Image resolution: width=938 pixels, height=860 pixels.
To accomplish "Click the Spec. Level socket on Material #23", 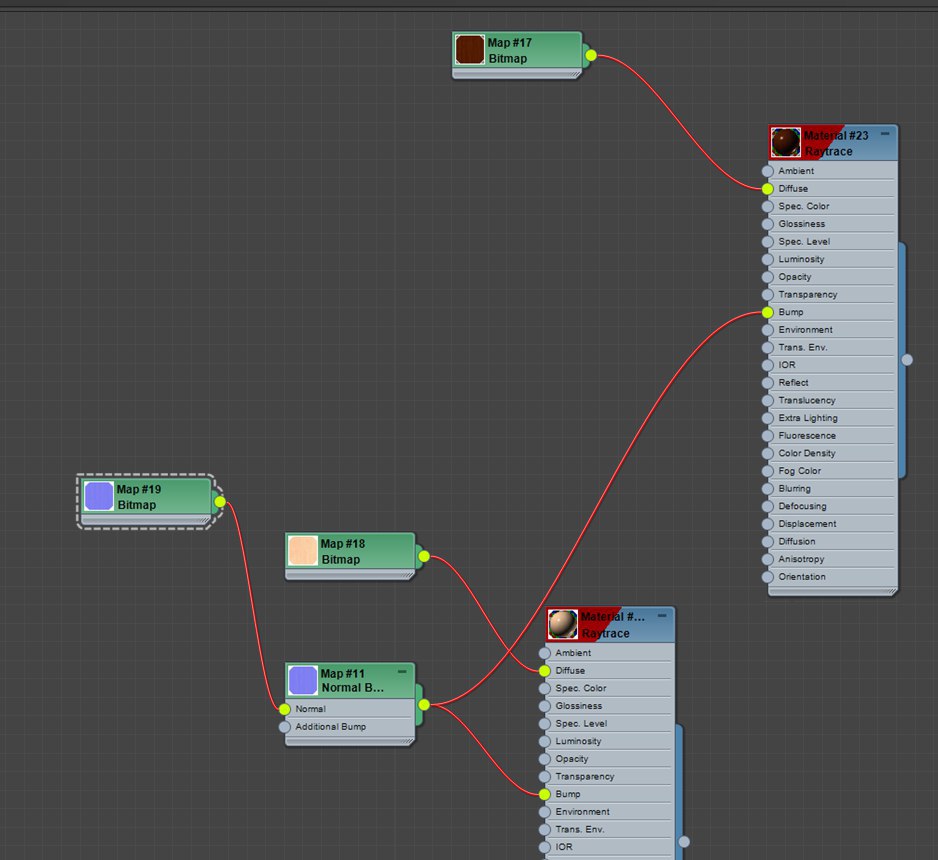I will click(768, 242).
